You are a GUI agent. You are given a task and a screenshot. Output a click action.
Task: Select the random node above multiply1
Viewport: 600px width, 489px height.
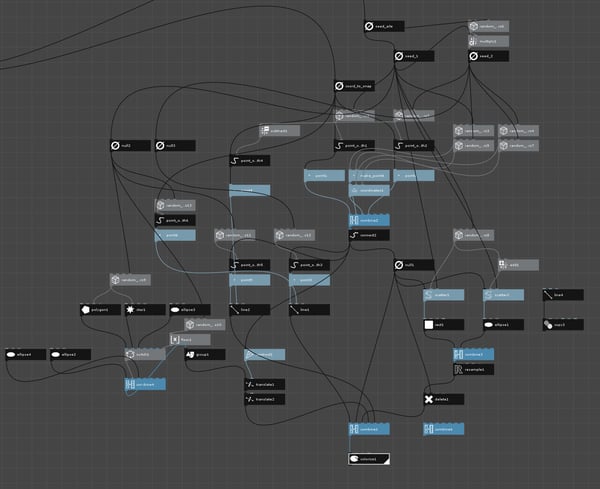coord(488,26)
